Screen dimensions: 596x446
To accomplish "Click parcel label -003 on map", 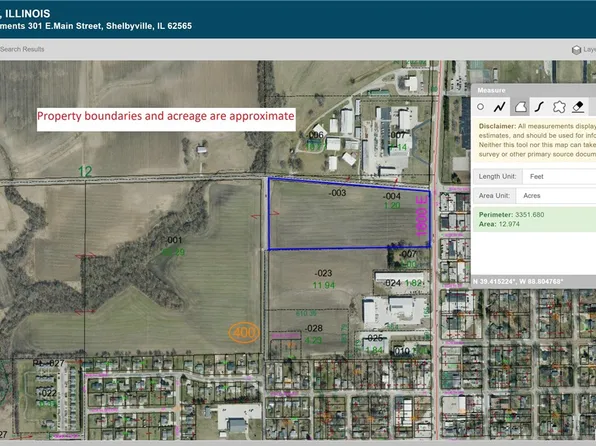I will click(x=337, y=193).
